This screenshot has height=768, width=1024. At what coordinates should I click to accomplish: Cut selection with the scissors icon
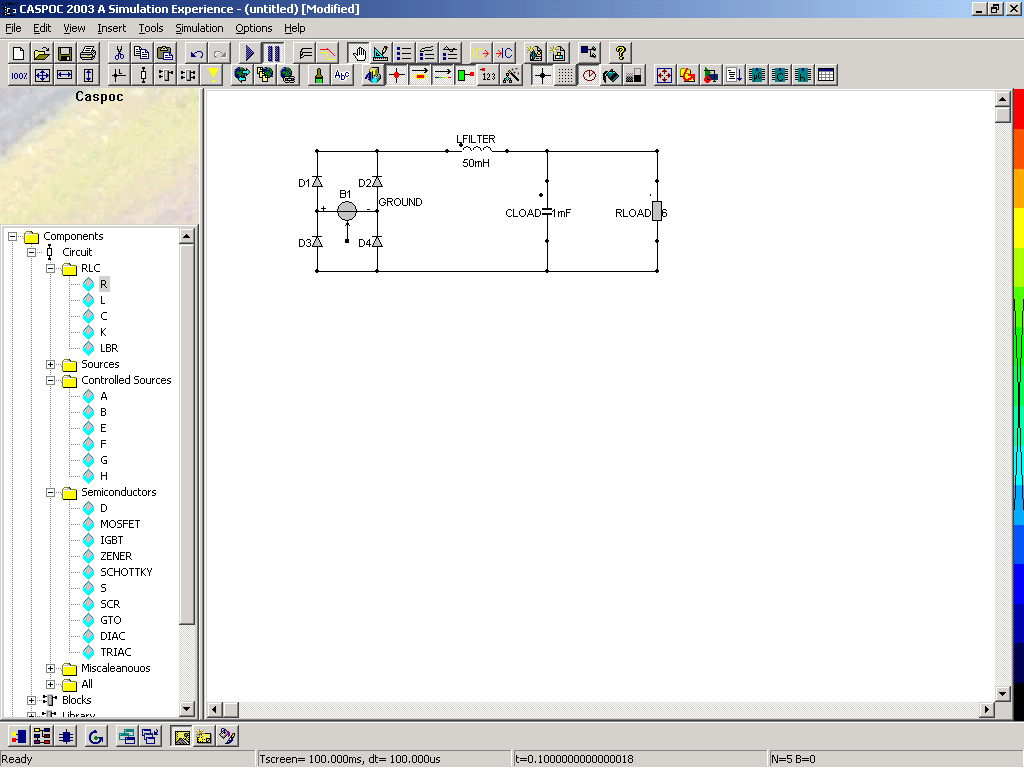[119, 53]
